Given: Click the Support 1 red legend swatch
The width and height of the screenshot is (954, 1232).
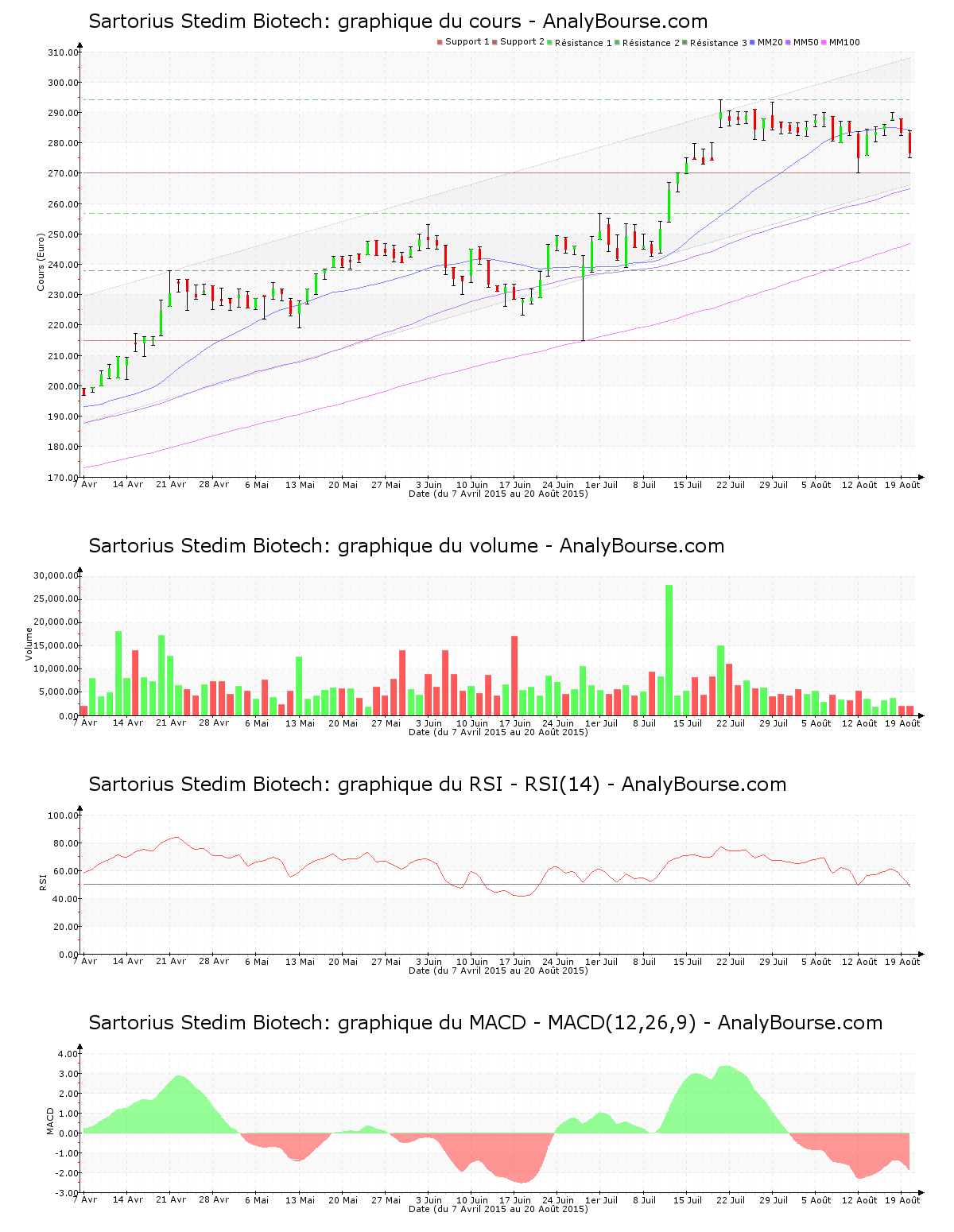Looking at the screenshot, I should tap(440, 42).
